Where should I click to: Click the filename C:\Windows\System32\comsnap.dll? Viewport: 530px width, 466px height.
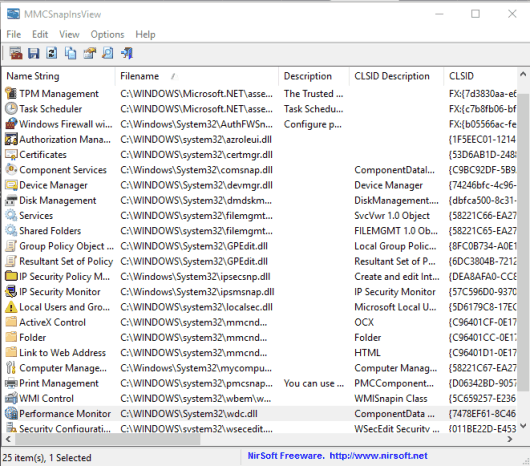click(x=196, y=170)
